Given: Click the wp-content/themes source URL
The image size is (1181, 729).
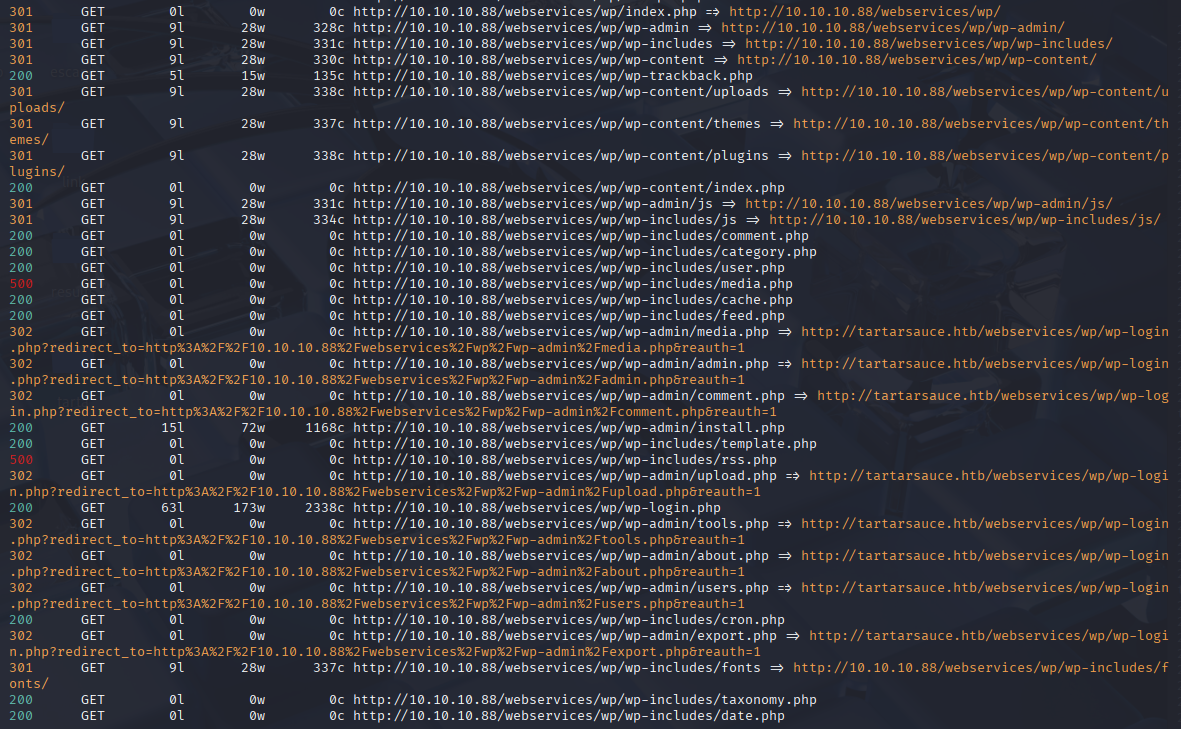Looking at the screenshot, I should [x=557, y=124].
